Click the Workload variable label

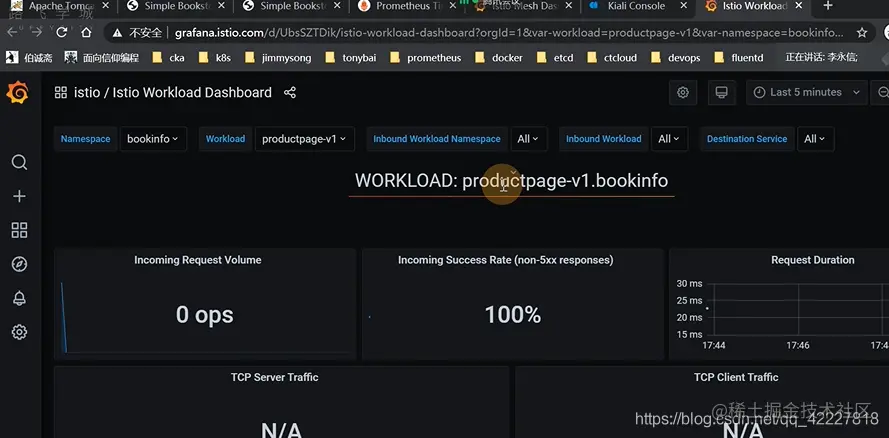click(225, 139)
